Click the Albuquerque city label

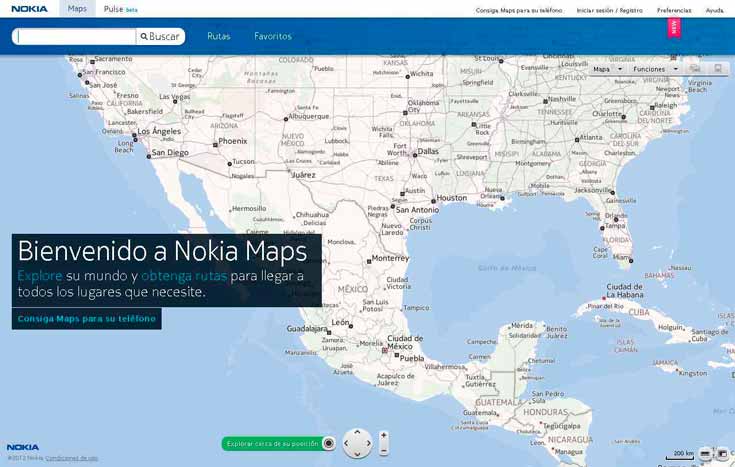(308, 116)
